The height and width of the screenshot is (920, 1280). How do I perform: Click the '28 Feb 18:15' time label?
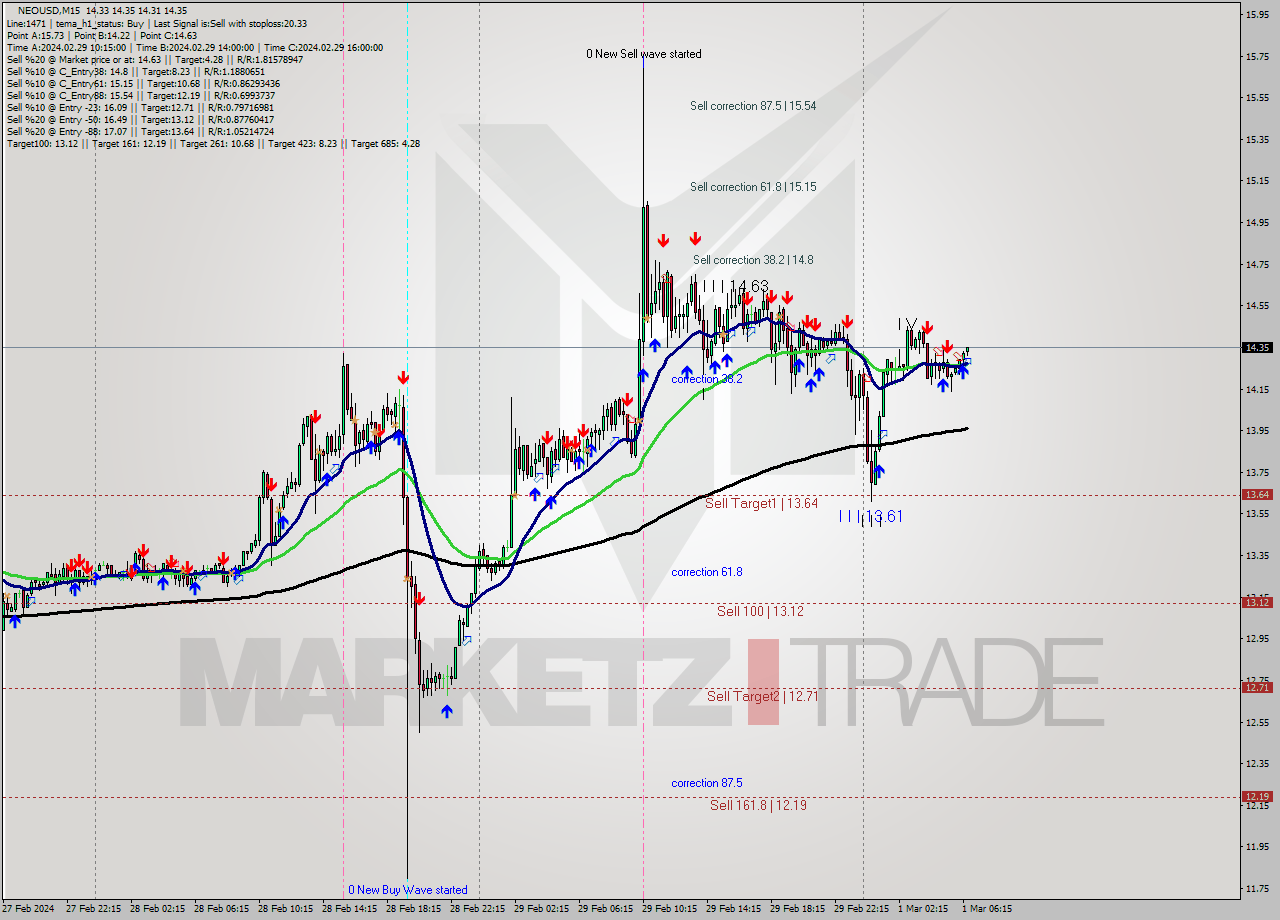(414, 909)
